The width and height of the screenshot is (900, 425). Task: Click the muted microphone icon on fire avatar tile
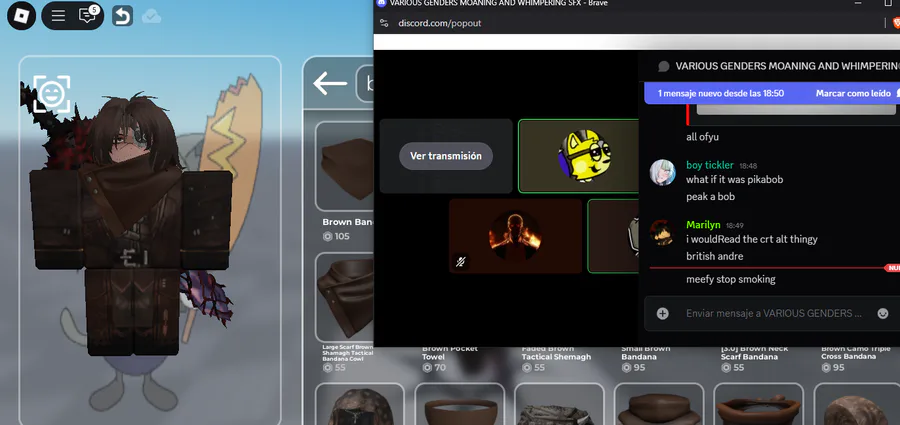point(460,261)
